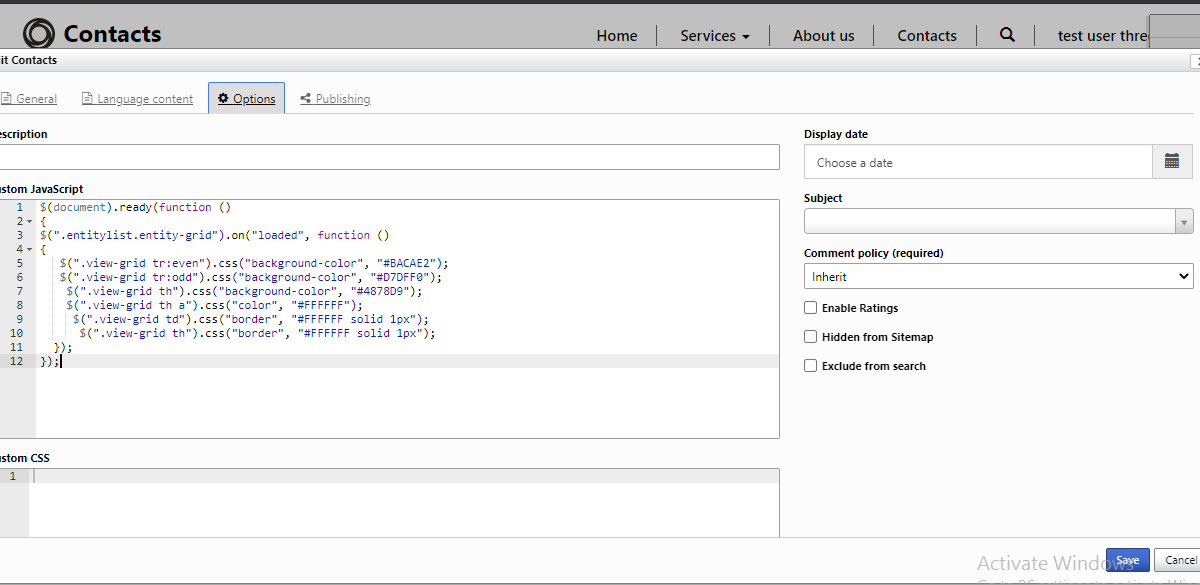
Task: Open the Home navigation link
Action: (x=616, y=36)
